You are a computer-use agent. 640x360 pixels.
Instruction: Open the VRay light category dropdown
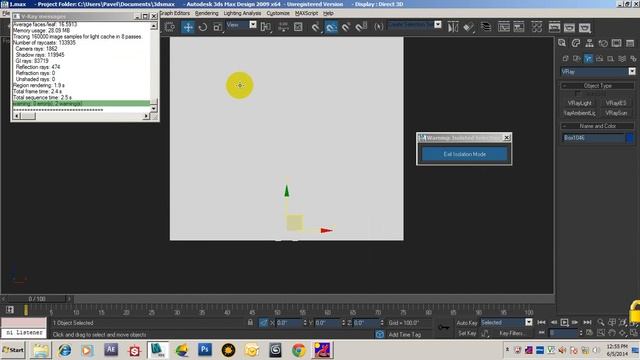tap(598, 71)
